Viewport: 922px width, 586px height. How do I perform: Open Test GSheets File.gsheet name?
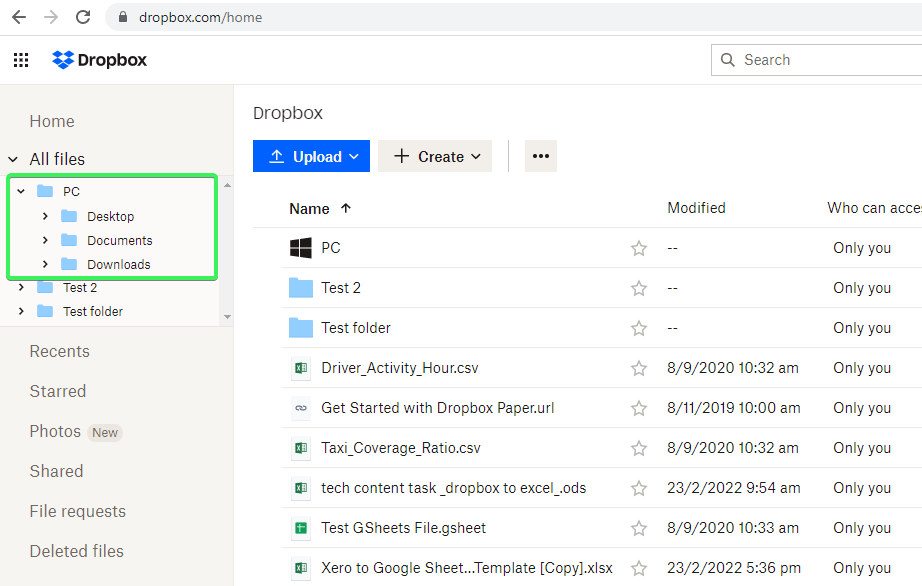pyautogui.click(x=403, y=528)
